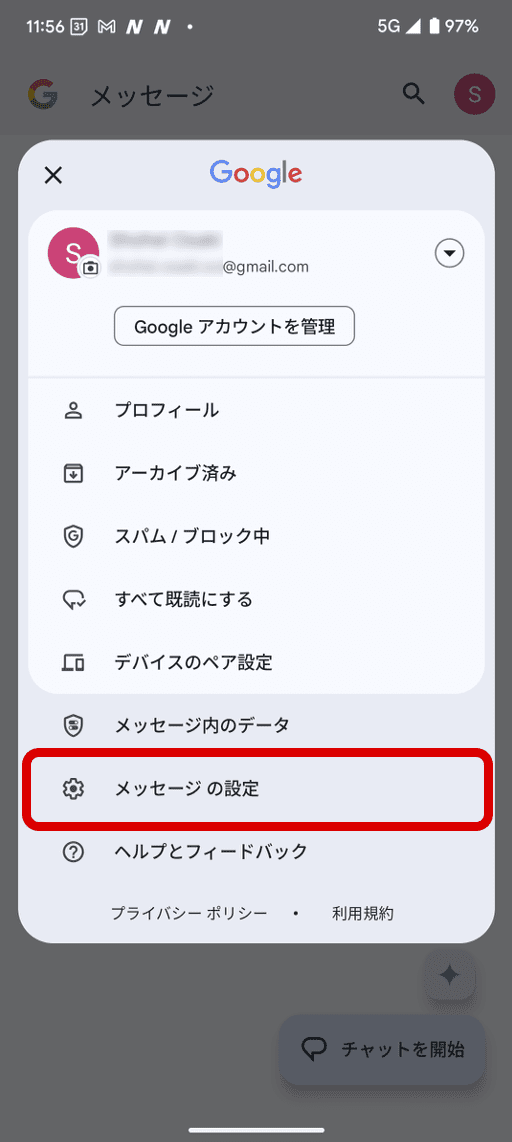The image size is (512, 1142).
Task: Open メッセージ の設定
Action: [256, 789]
